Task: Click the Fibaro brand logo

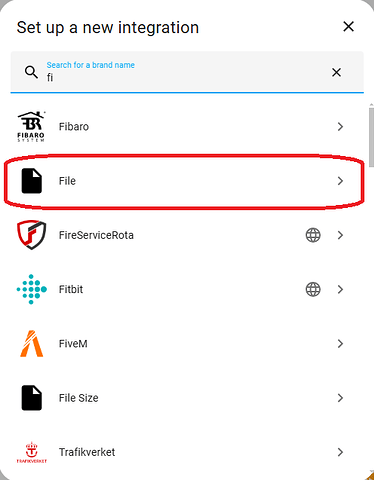Action: point(31,127)
